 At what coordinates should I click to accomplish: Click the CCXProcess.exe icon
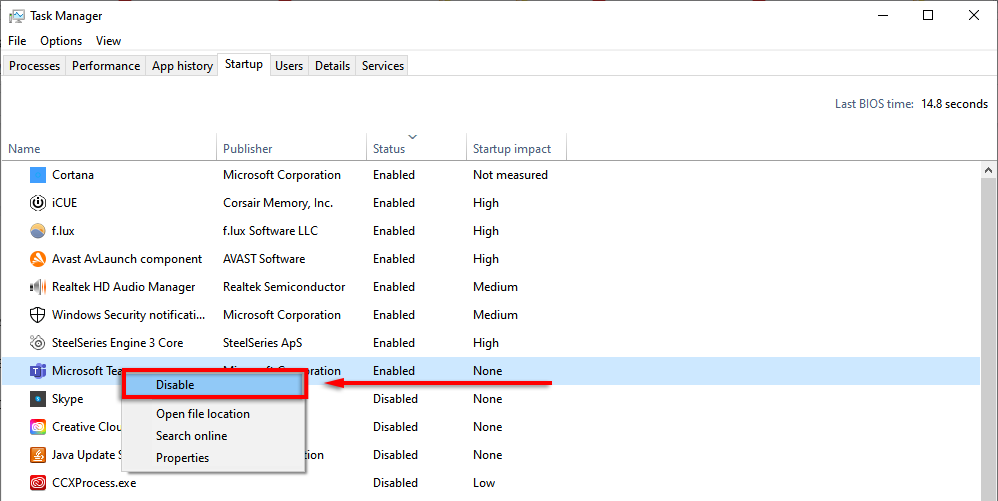[38, 483]
